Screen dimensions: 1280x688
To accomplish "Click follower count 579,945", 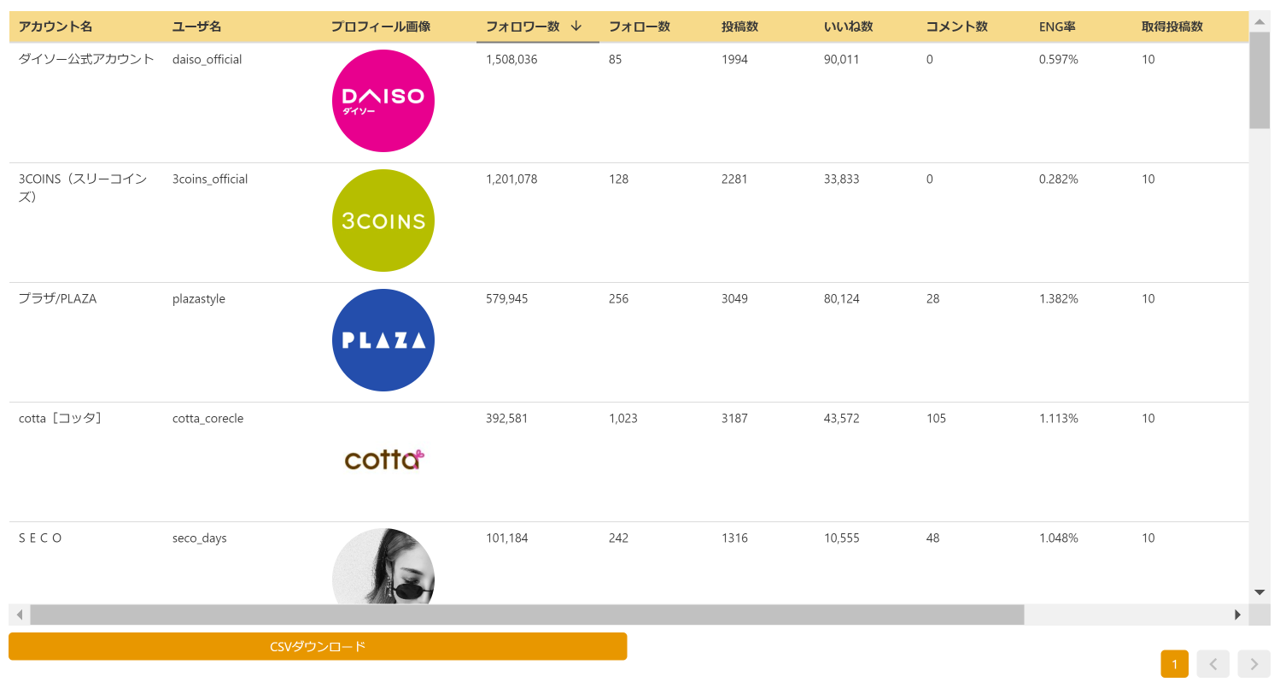I will pyautogui.click(x=507, y=298).
